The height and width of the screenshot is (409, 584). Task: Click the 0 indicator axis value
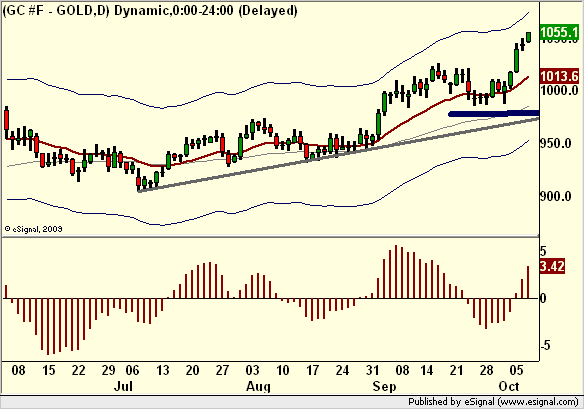click(x=543, y=298)
